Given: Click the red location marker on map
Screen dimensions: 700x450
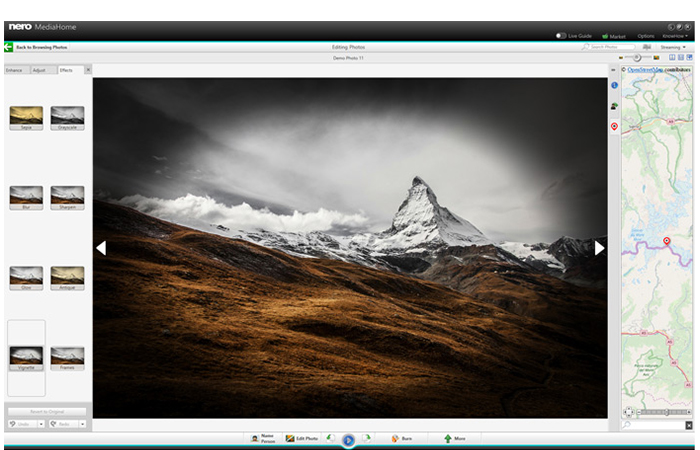Looking at the screenshot, I should point(667,241).
